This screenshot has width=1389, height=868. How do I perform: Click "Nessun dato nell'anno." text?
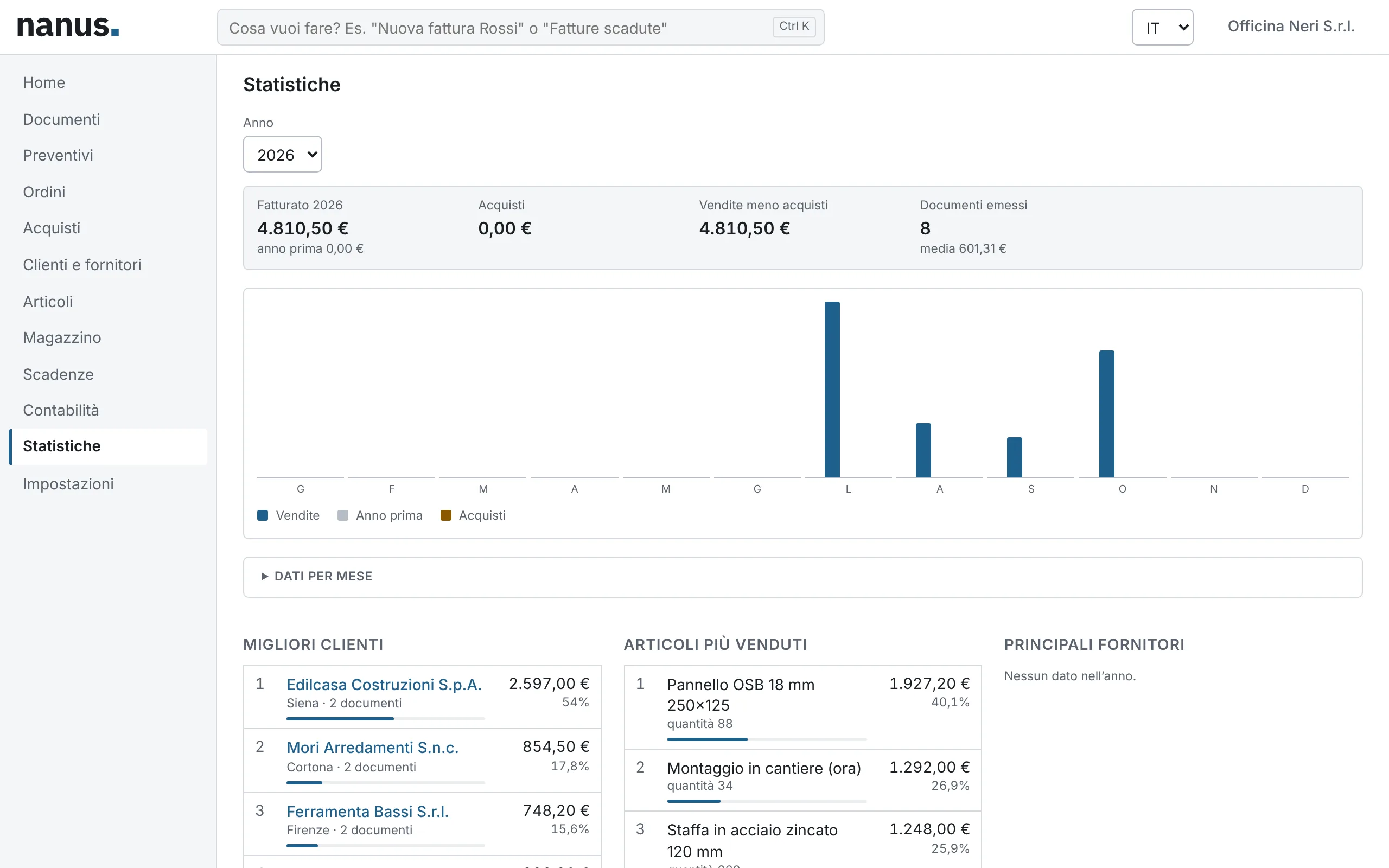(x=1070, y=676)
